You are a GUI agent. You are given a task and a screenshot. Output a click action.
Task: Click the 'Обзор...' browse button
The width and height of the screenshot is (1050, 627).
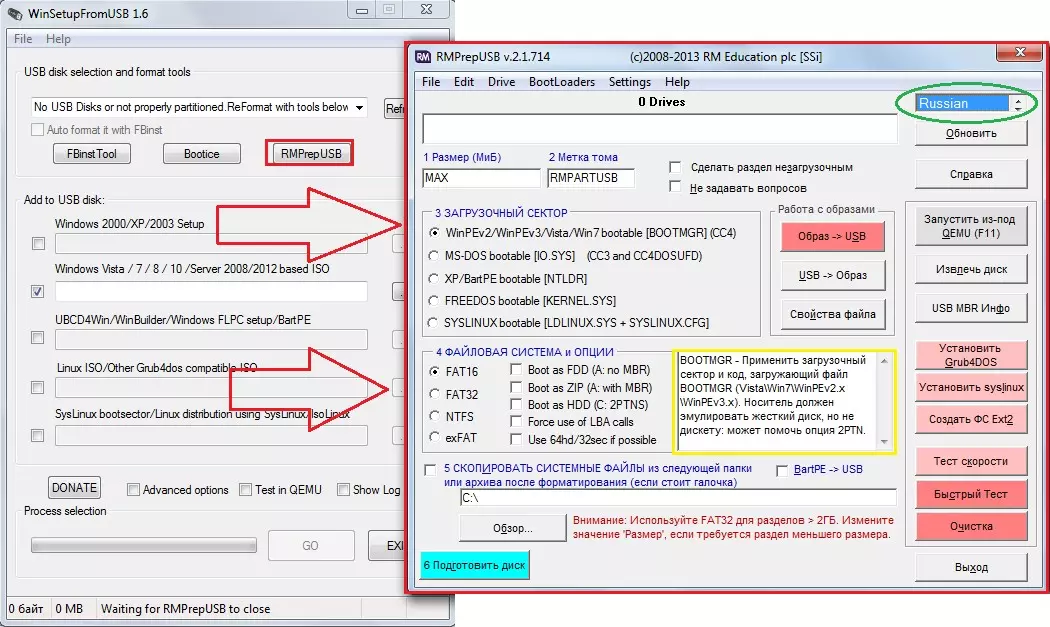tap(512, 529)
